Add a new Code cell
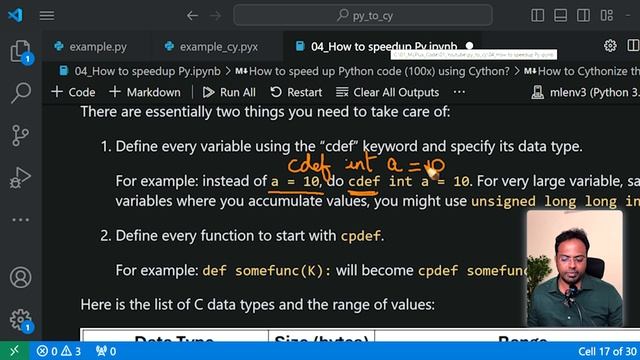 click(x=73, y=92)
